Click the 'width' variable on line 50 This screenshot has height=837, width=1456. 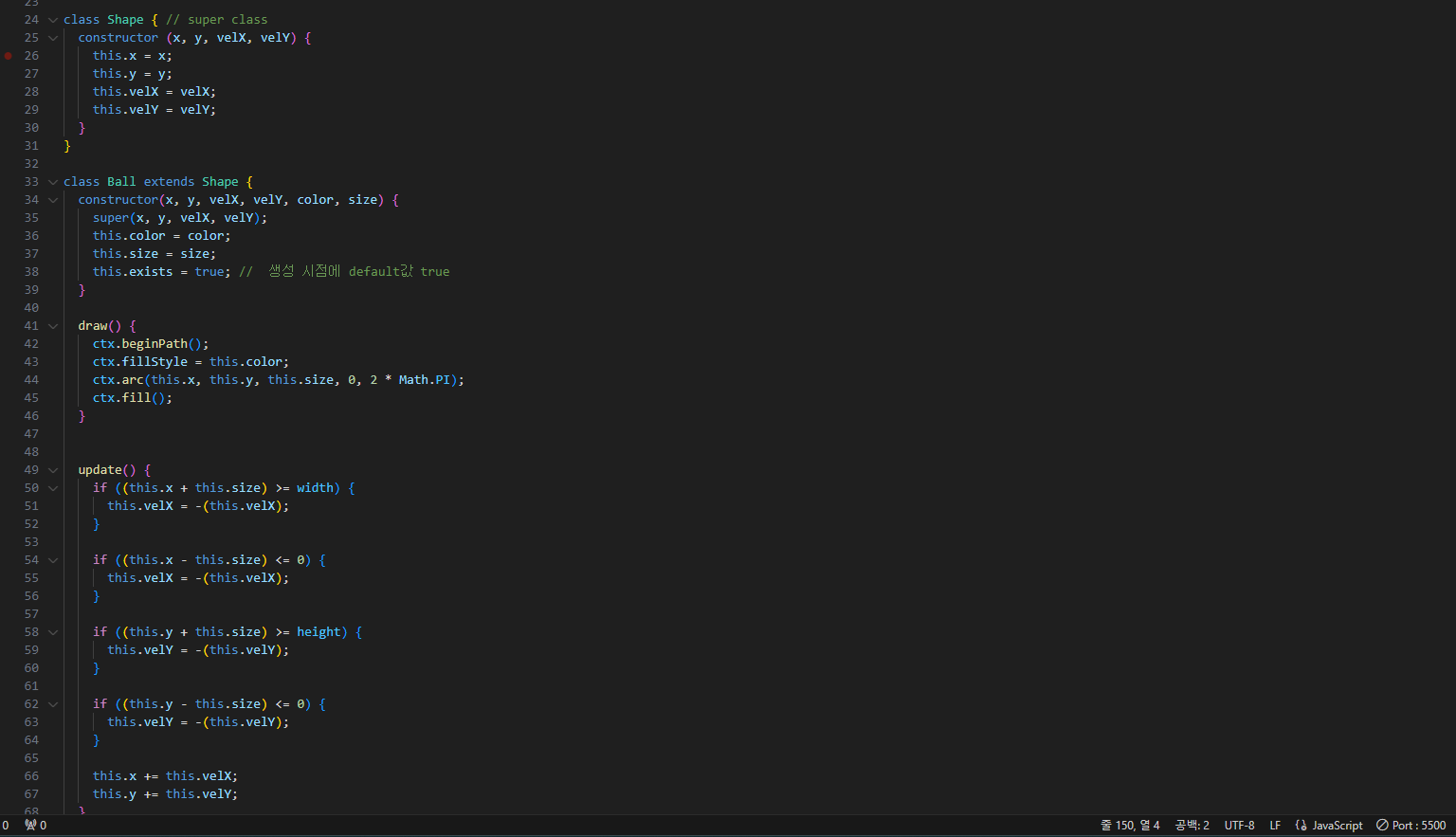click(x=315, y=488)
